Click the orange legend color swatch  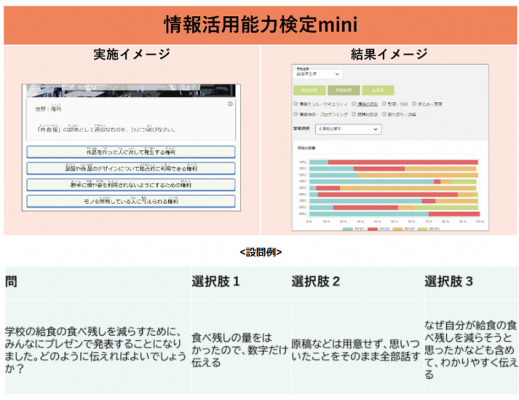click(x=398, y=229)
